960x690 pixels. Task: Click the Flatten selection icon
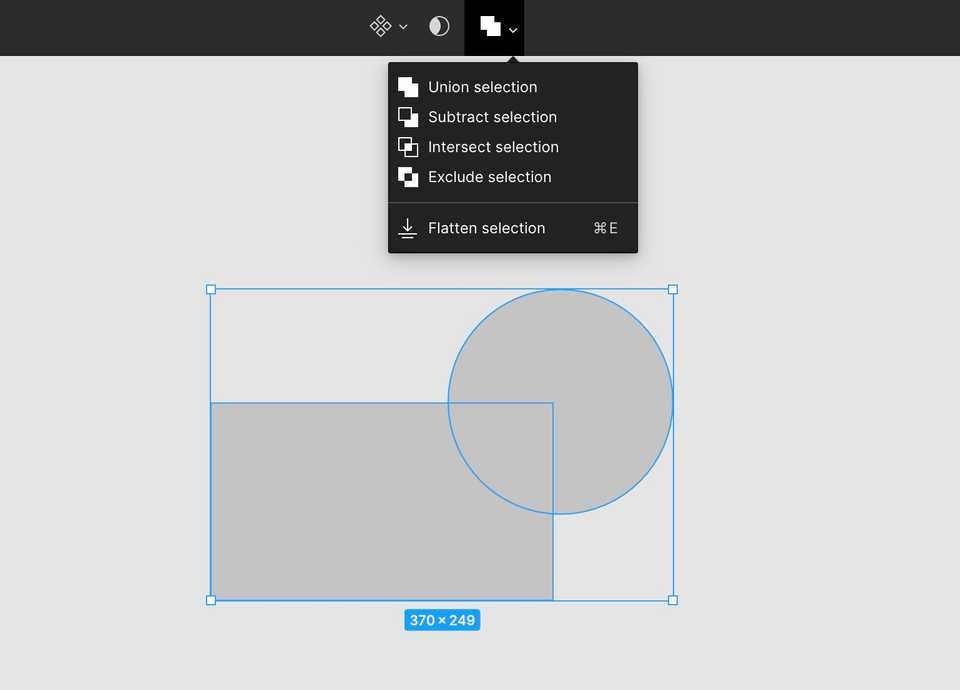tap(407, 228)
